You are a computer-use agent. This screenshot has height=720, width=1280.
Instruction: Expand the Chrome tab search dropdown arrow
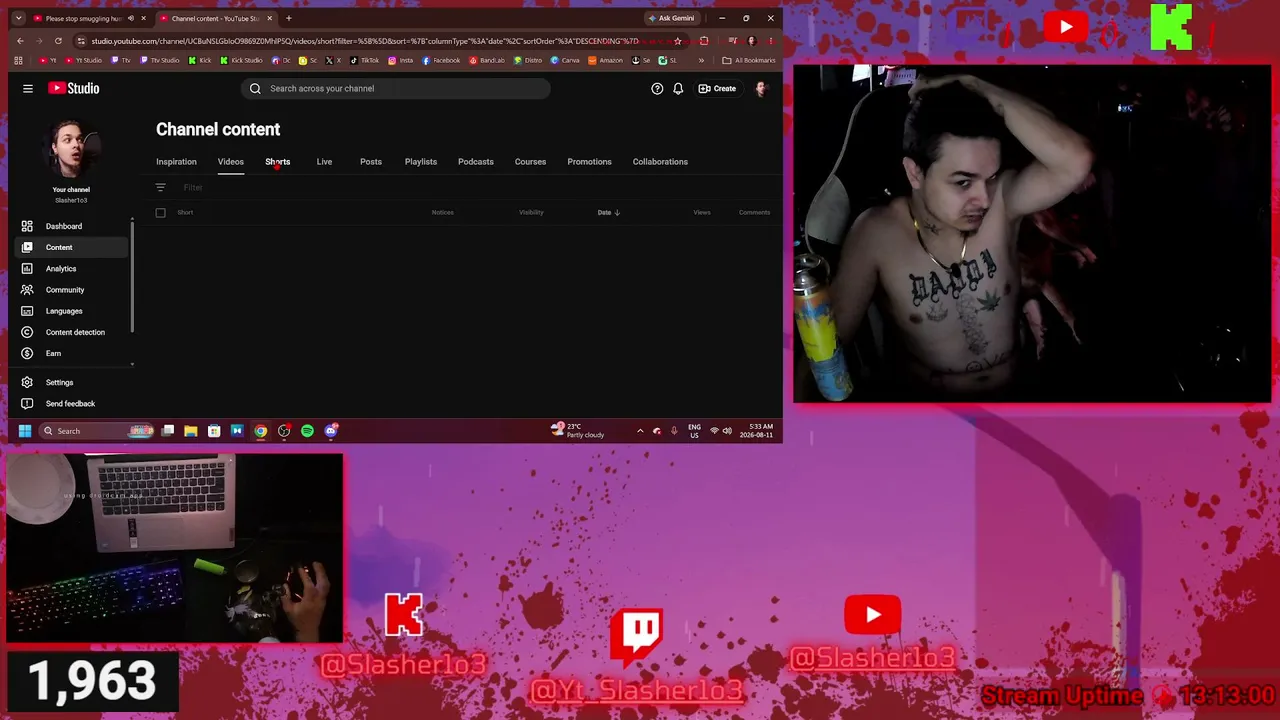pyautogui.click(x=18, y=18)
